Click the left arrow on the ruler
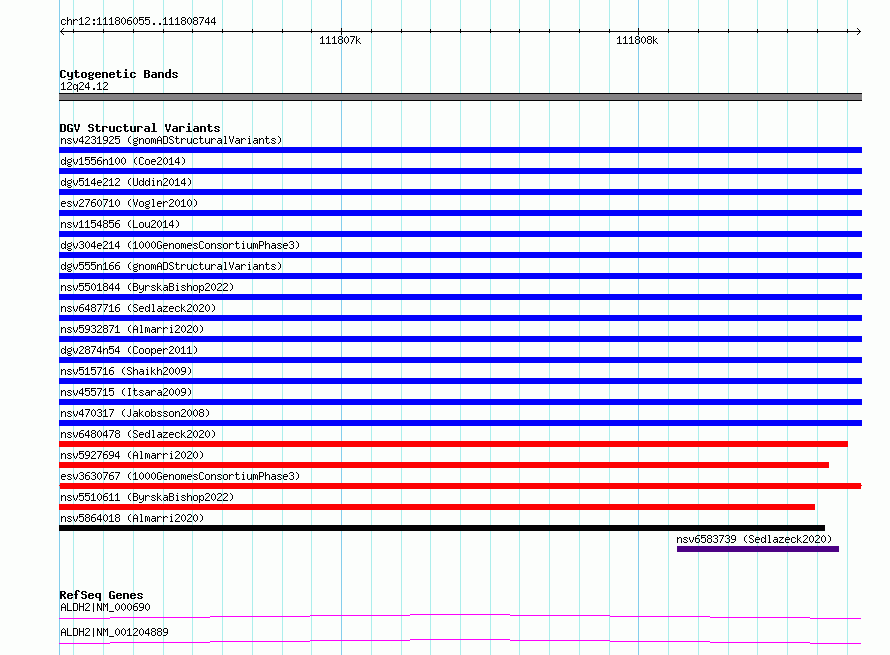 click(63, 31)
